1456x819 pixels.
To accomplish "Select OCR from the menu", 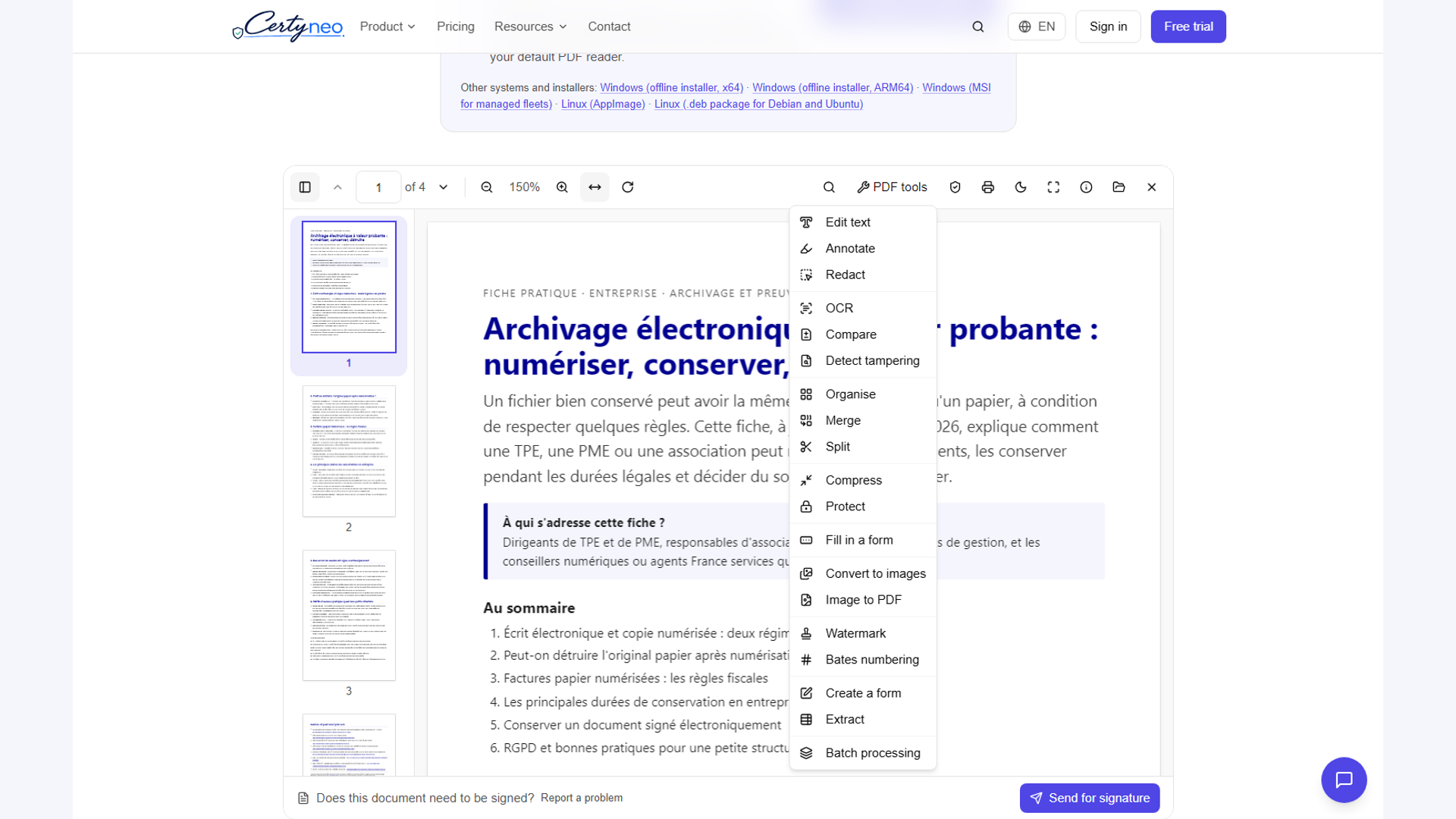I will [863, 308].
